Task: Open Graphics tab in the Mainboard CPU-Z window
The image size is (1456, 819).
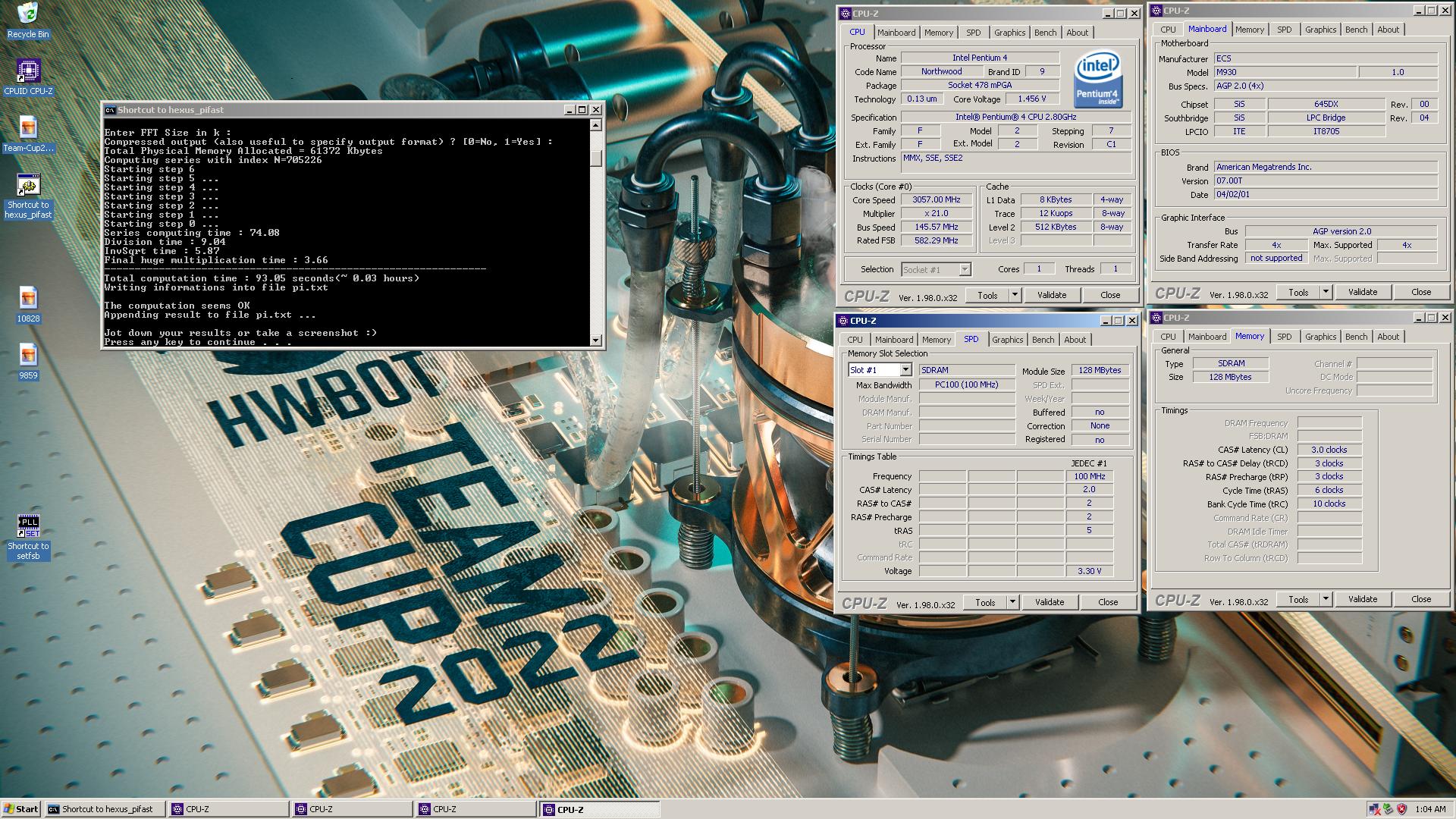Action: (1320, 30)
